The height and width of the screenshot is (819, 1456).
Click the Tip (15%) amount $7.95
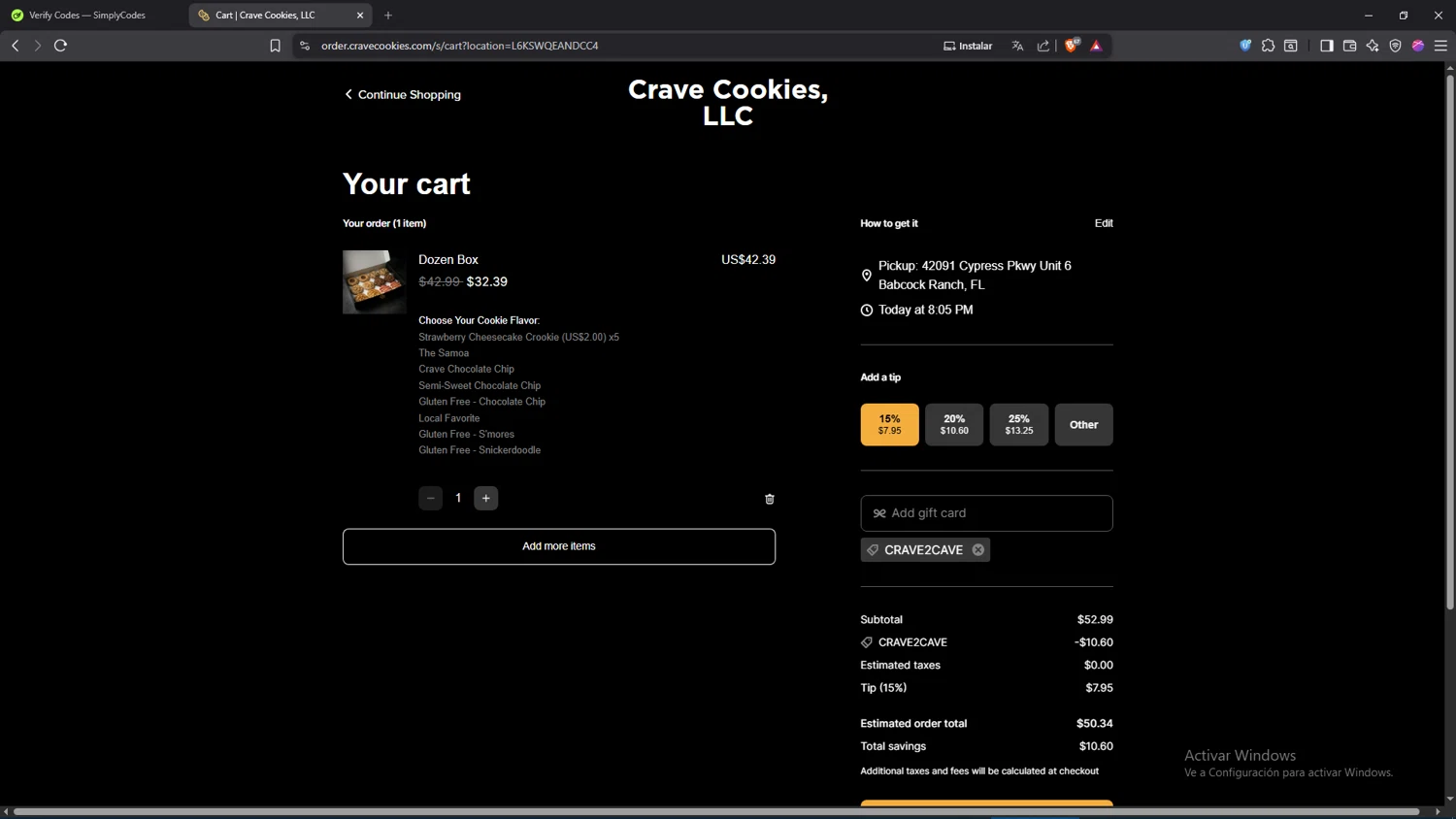point(1100,688)
